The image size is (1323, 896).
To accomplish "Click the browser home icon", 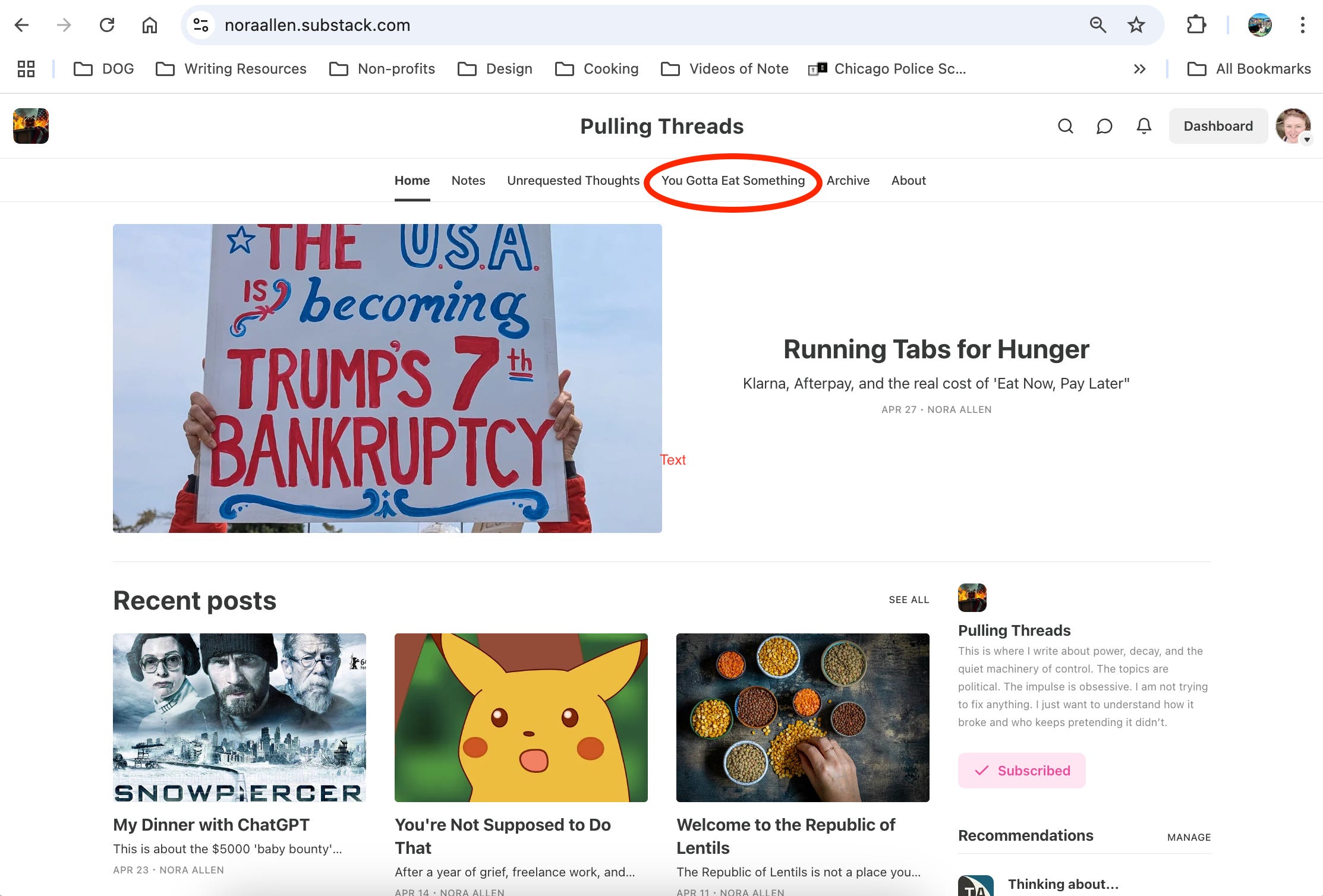I will (150, 25).
